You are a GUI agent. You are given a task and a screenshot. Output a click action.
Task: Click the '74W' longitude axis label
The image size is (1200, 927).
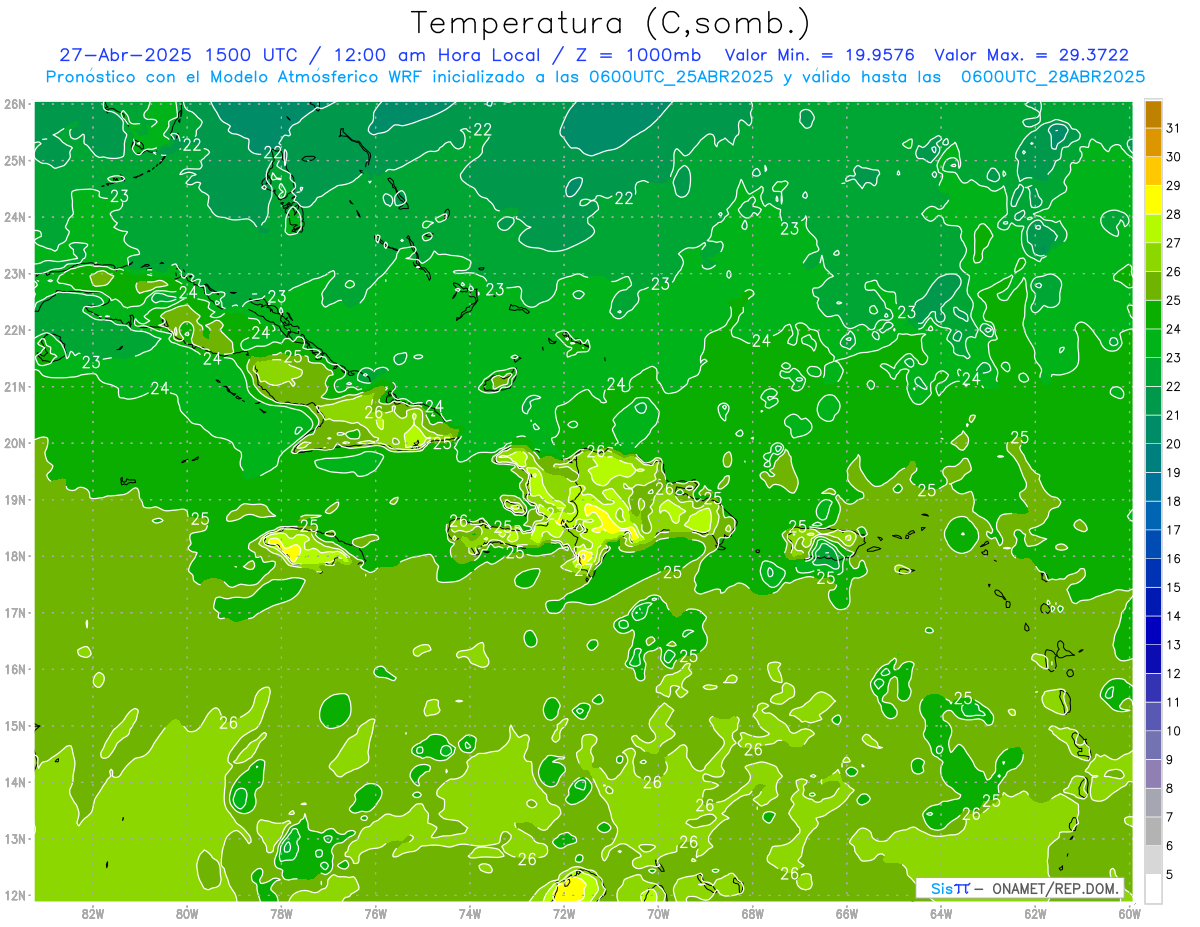tap(470, 913)
